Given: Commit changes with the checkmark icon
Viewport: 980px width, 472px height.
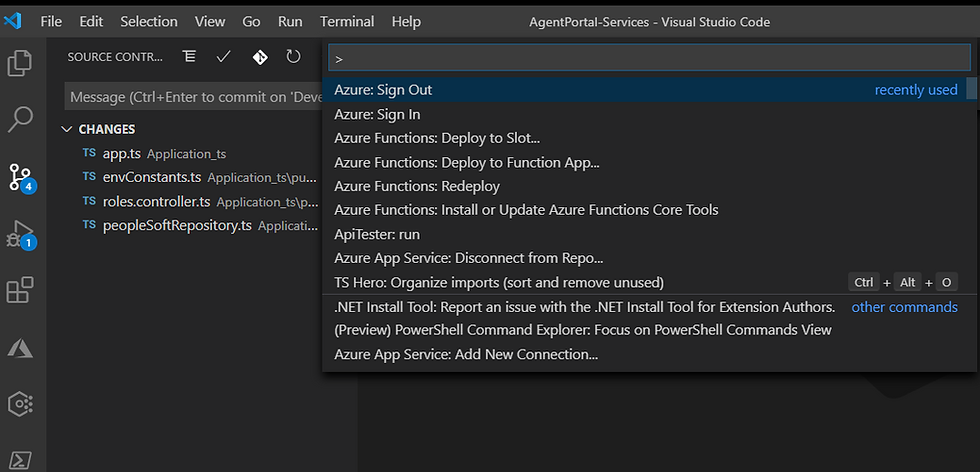Looking at the screenshot, I should [224, 57].
